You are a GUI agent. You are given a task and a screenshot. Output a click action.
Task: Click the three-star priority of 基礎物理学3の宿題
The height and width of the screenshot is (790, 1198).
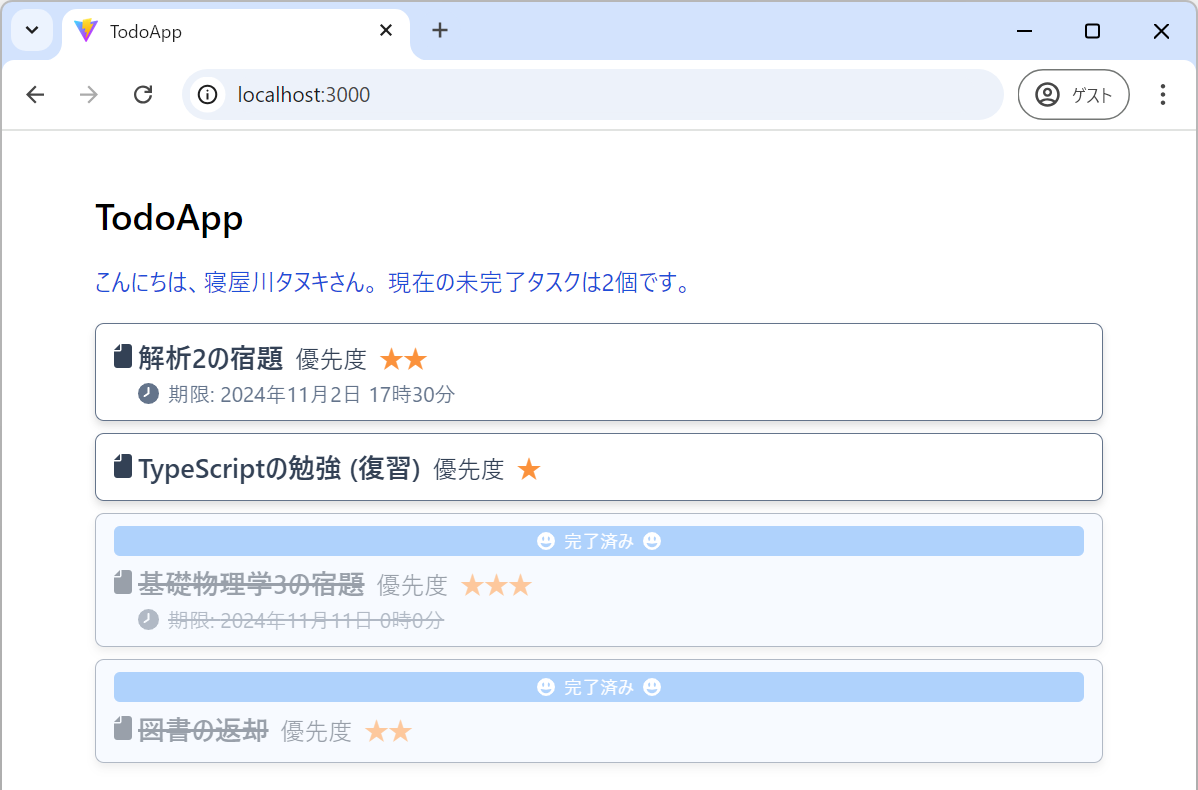click(496, 585)
